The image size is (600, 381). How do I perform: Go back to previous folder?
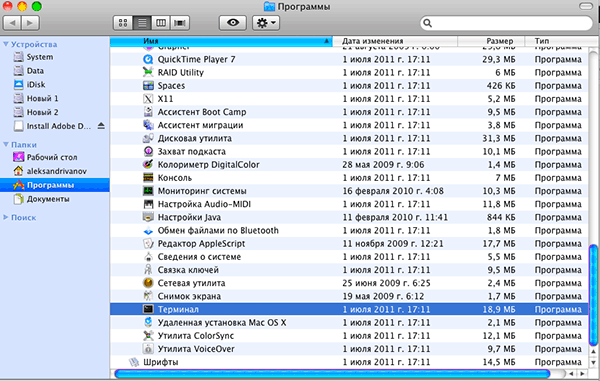(12, 23)
